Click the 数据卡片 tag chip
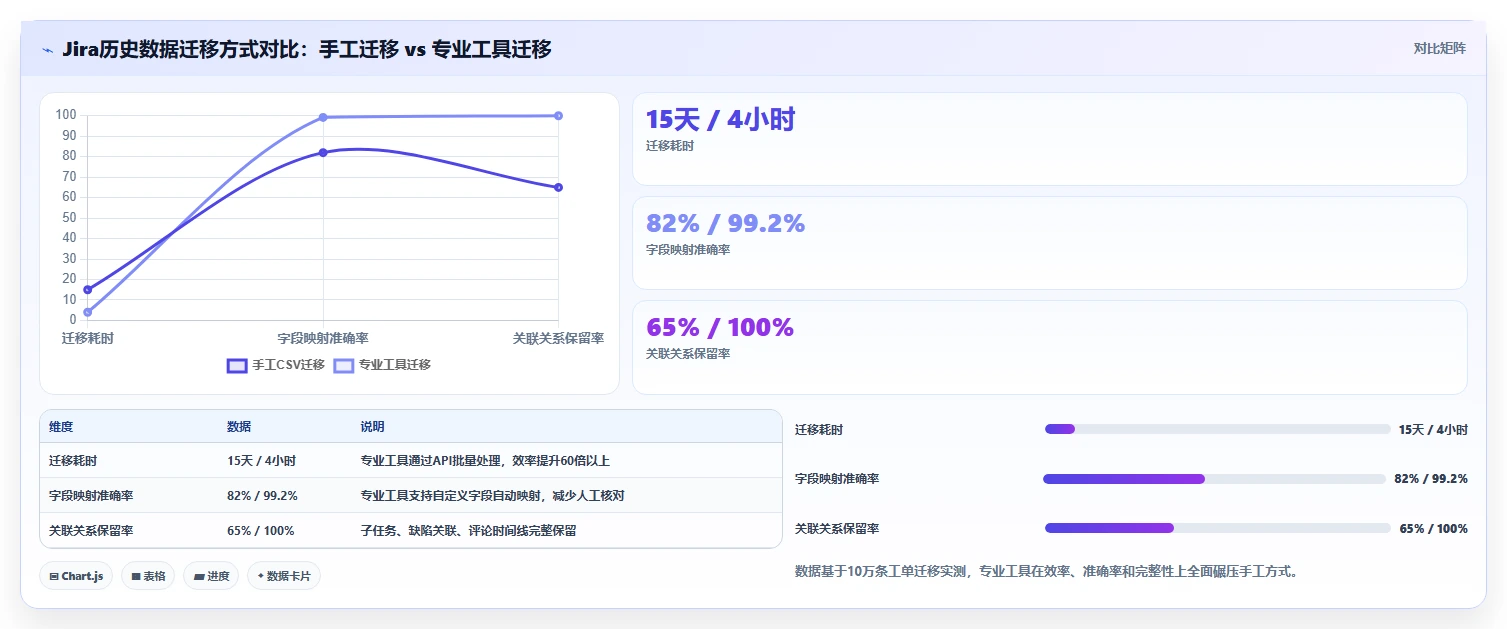The height and width of the screenshot is (629, 1507). coord(284,576)
